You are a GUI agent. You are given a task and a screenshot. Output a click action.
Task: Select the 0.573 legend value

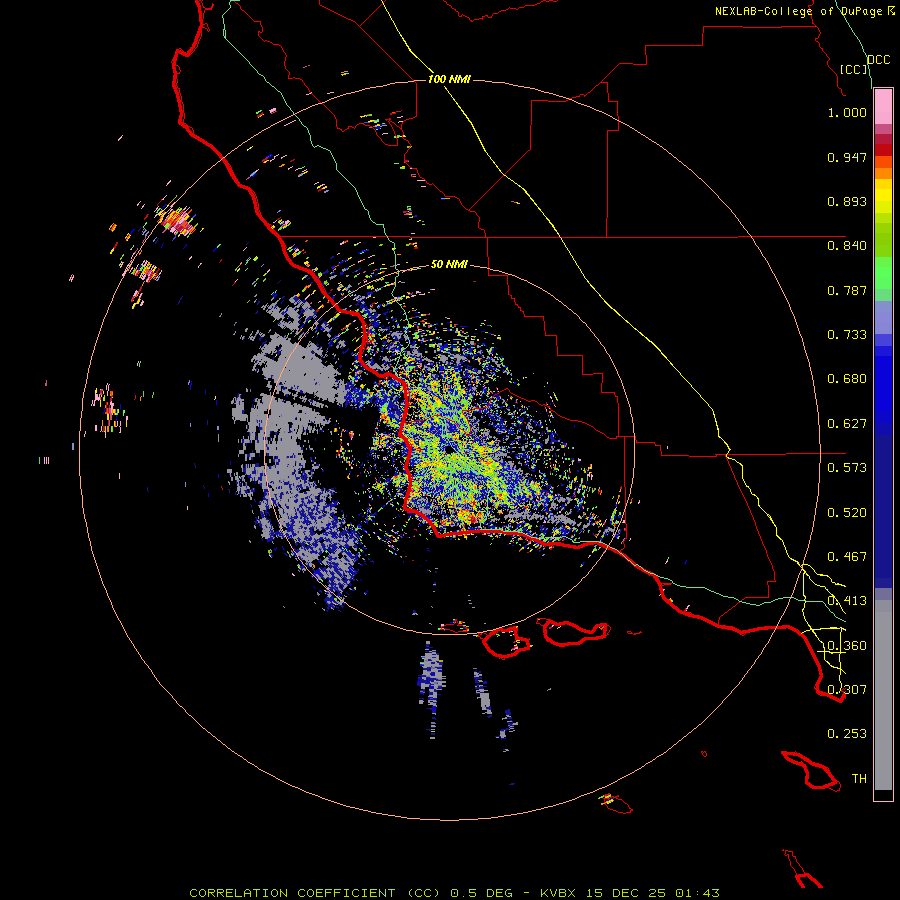(847, 468)
